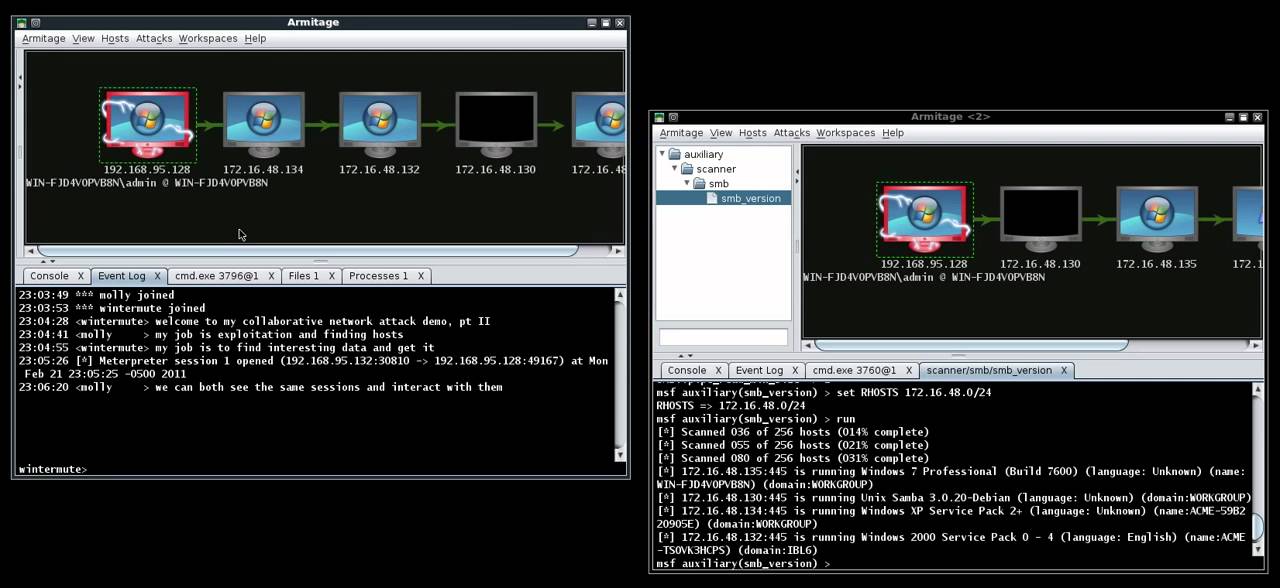Image resolution: width=1280 pixels, height=588 pixels.
Task: Open Hosts menu in Armitage <2> window
Action: pos(752,133)
